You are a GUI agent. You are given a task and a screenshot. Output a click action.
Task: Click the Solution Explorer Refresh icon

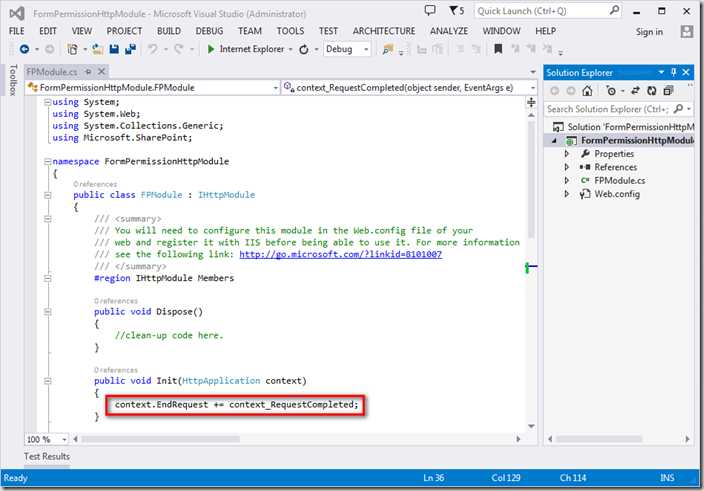(651, 91)
